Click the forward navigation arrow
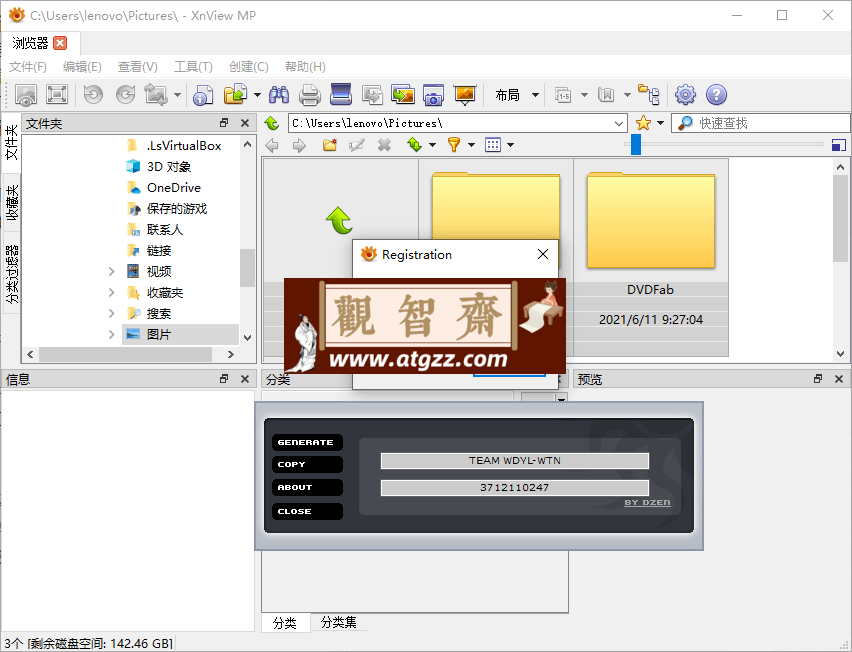852x652 pixels. click(299, 145)
